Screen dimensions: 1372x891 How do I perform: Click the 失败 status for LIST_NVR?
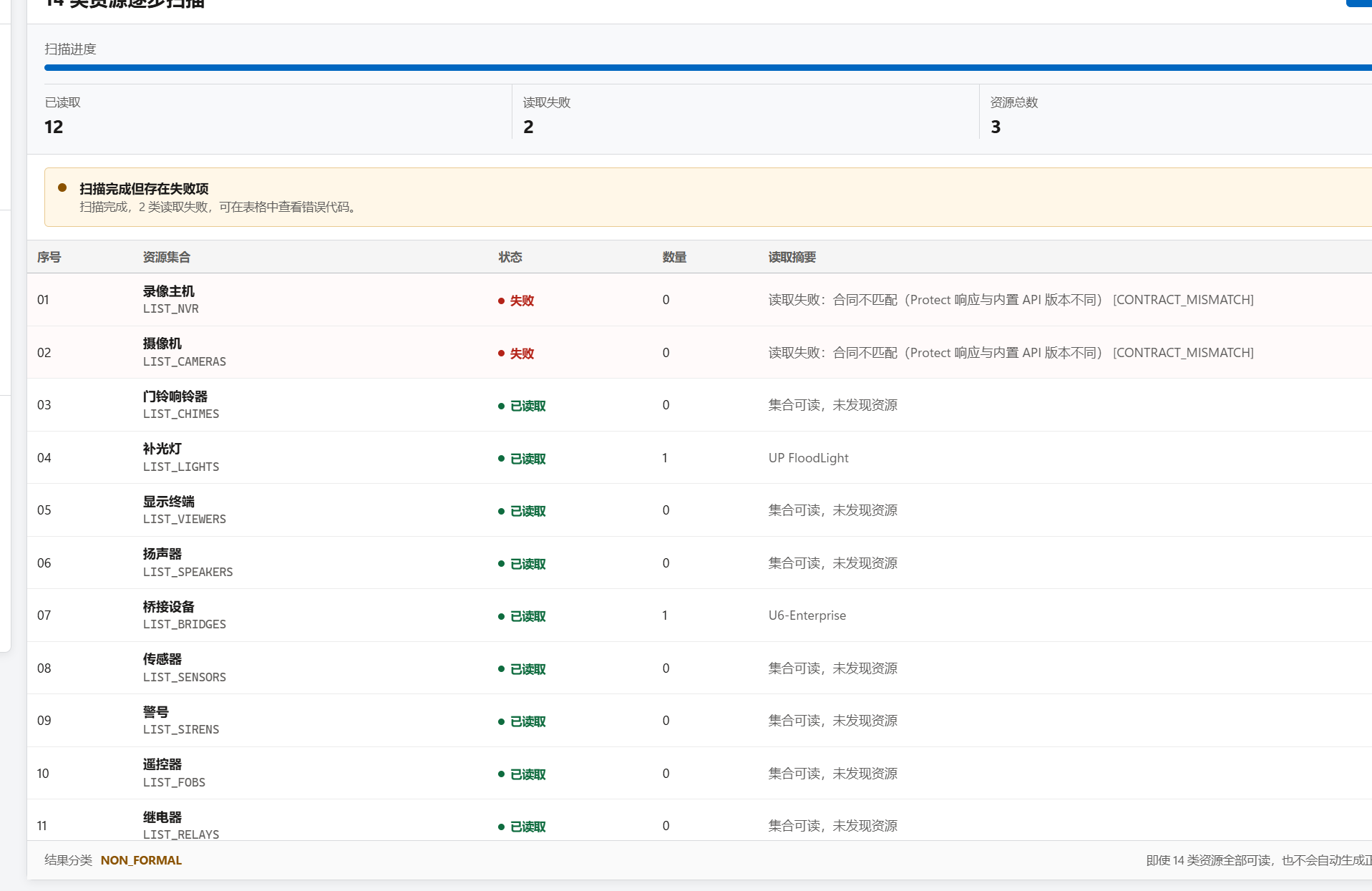516,301
